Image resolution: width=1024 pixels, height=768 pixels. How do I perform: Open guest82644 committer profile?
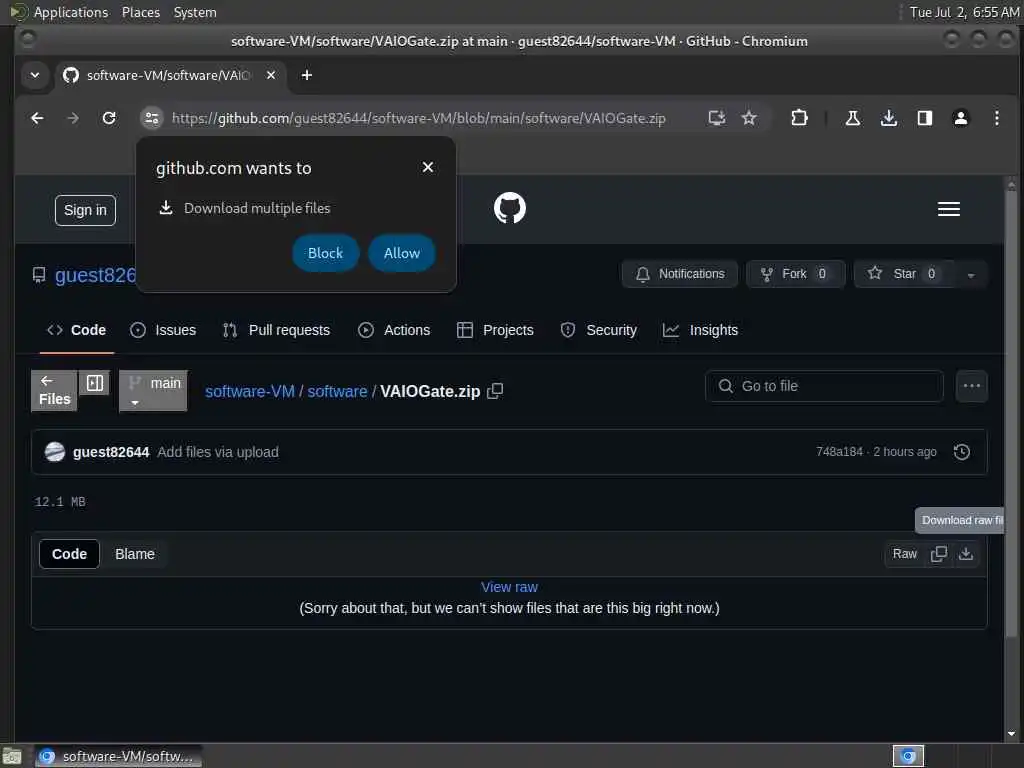[x=111, y=452]
